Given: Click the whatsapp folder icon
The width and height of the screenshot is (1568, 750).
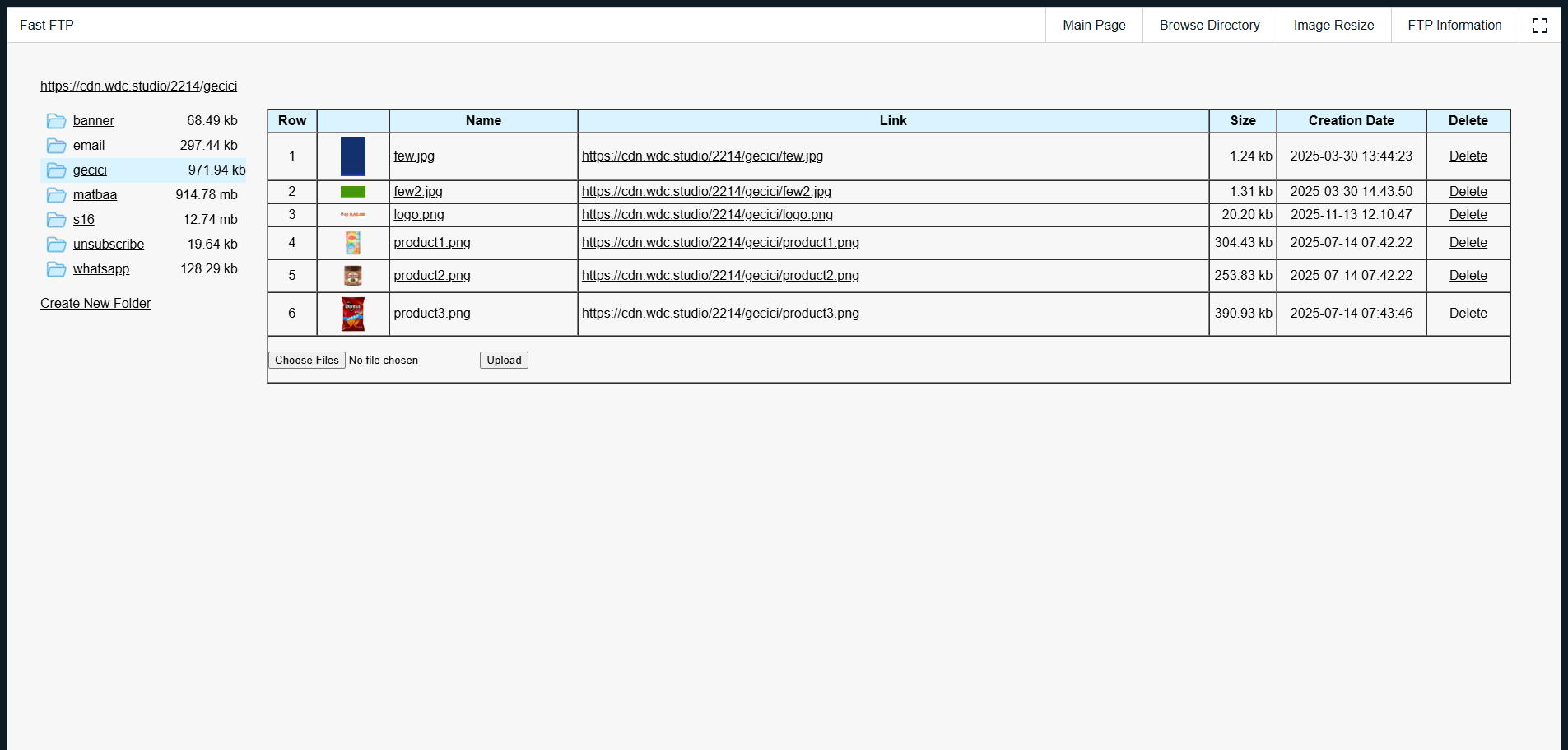Looking at the screenshot, I should pos(57,269).
